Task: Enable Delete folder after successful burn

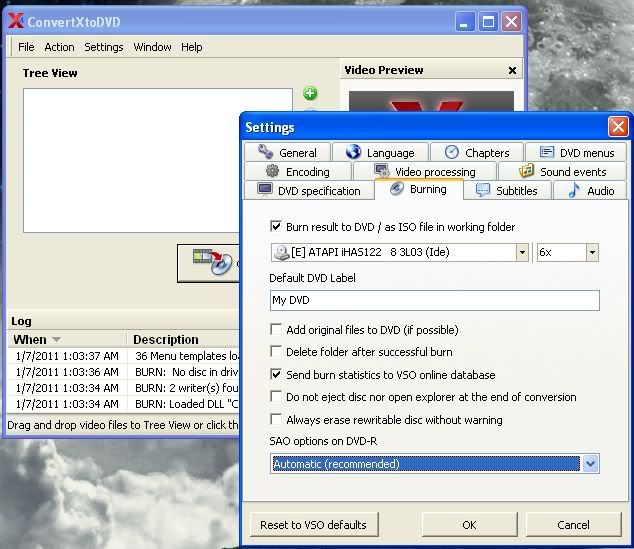Action: 276,351
